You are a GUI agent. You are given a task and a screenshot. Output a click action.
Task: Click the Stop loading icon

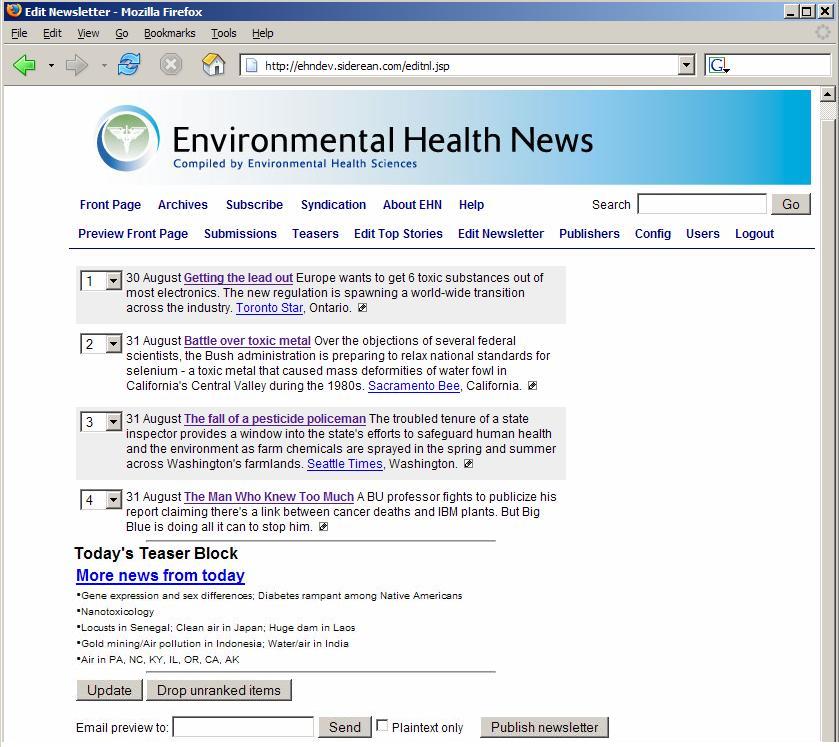(x=171, y=66)
